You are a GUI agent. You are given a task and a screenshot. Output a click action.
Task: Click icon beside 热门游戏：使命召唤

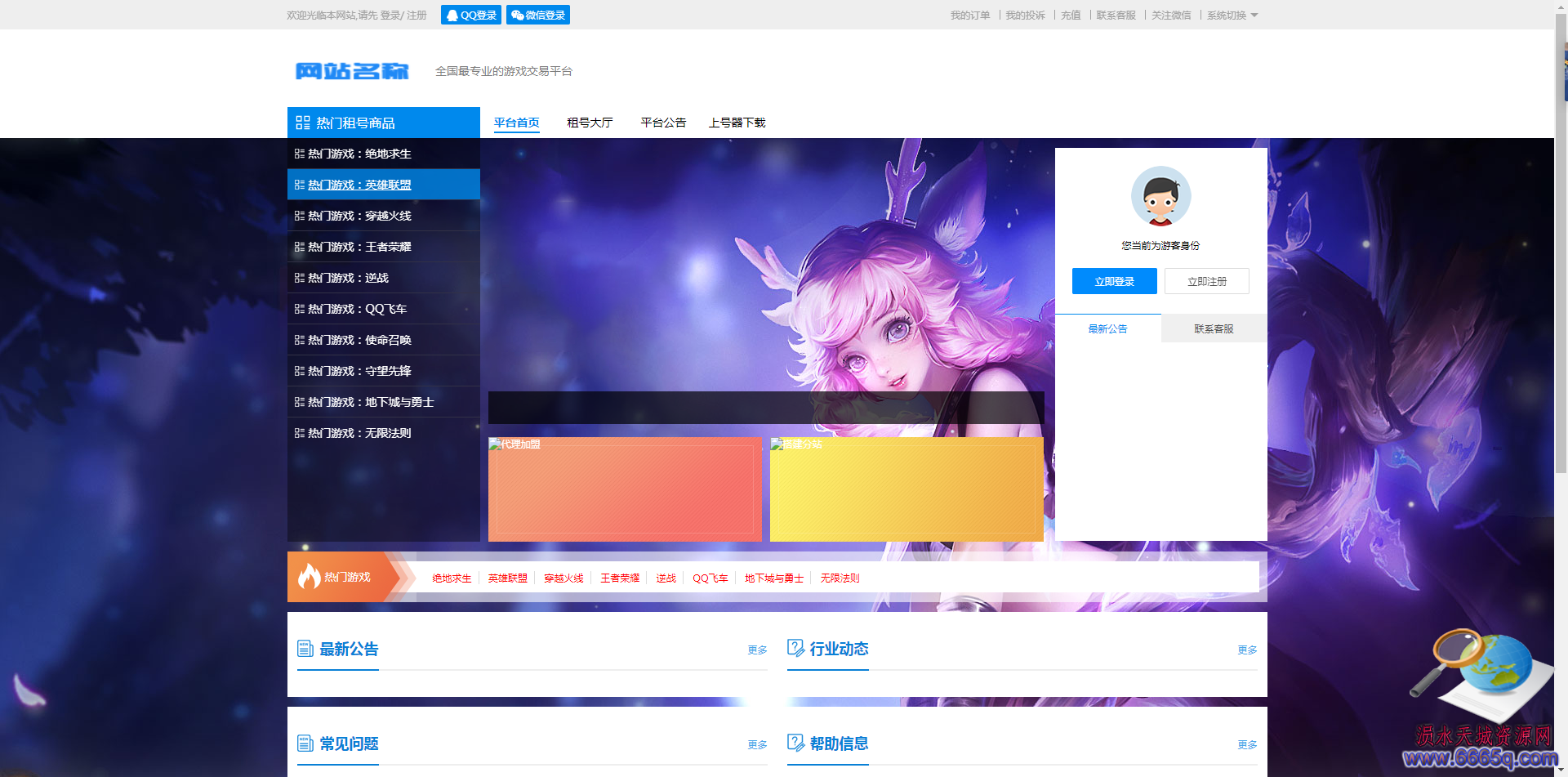click(300, 340)
